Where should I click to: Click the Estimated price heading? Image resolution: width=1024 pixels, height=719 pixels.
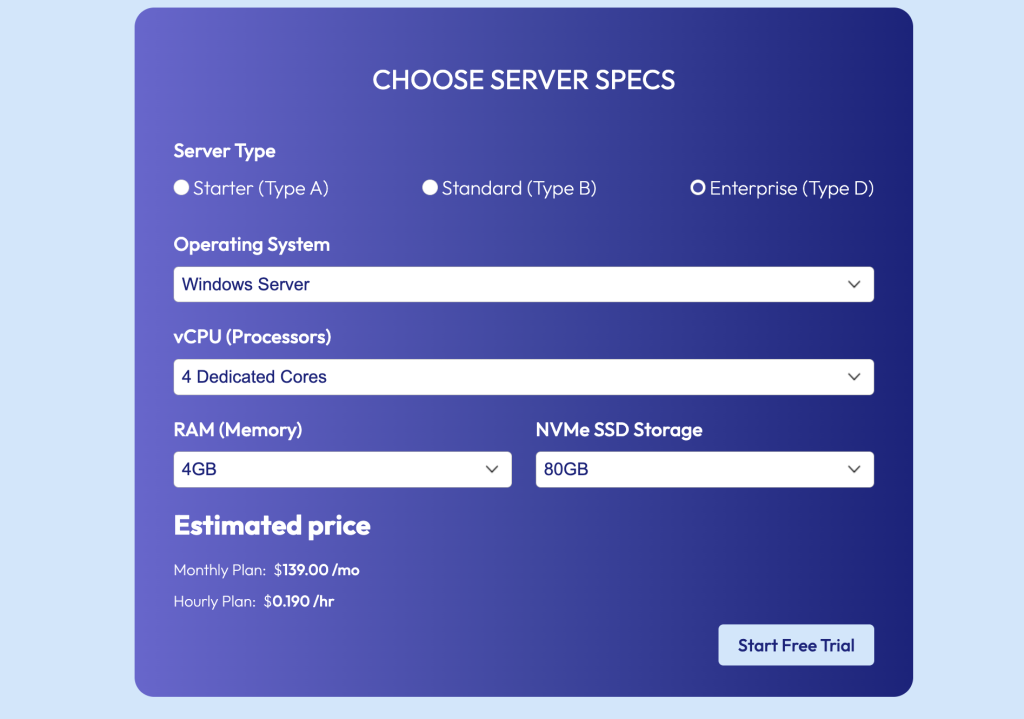tap(272, 525)
